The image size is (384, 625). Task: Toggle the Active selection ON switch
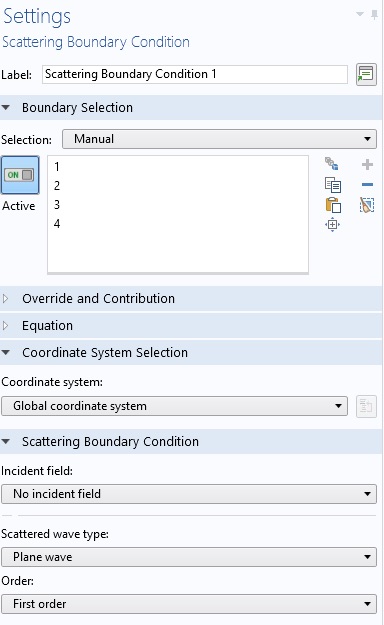click(20, 175)
